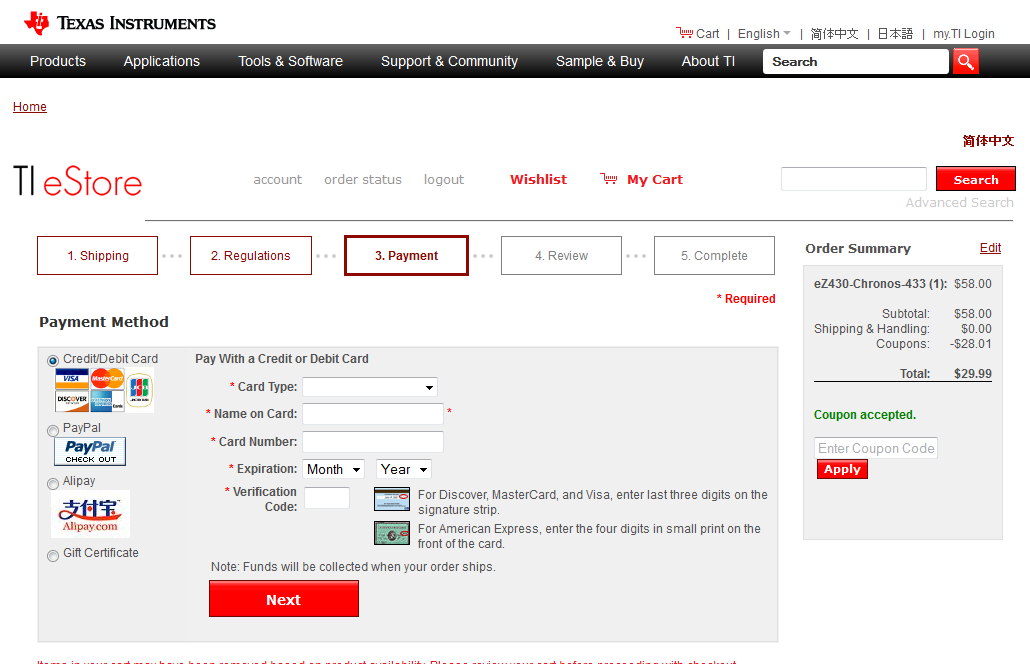Viewport: 1030px width, 664px height.
Task: Click the TI eStore logo
Action: coord(78,182)
